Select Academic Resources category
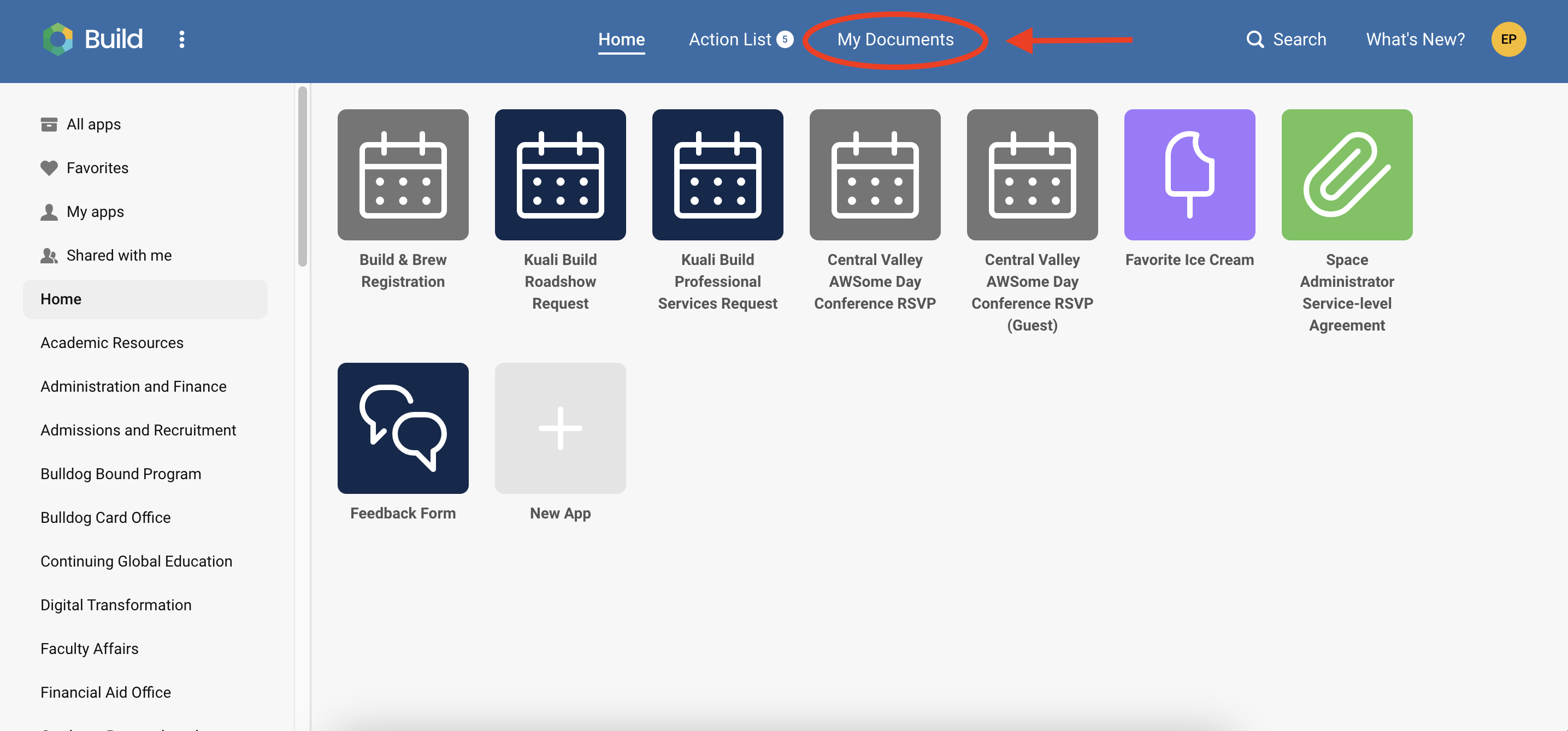 (112, 343)
